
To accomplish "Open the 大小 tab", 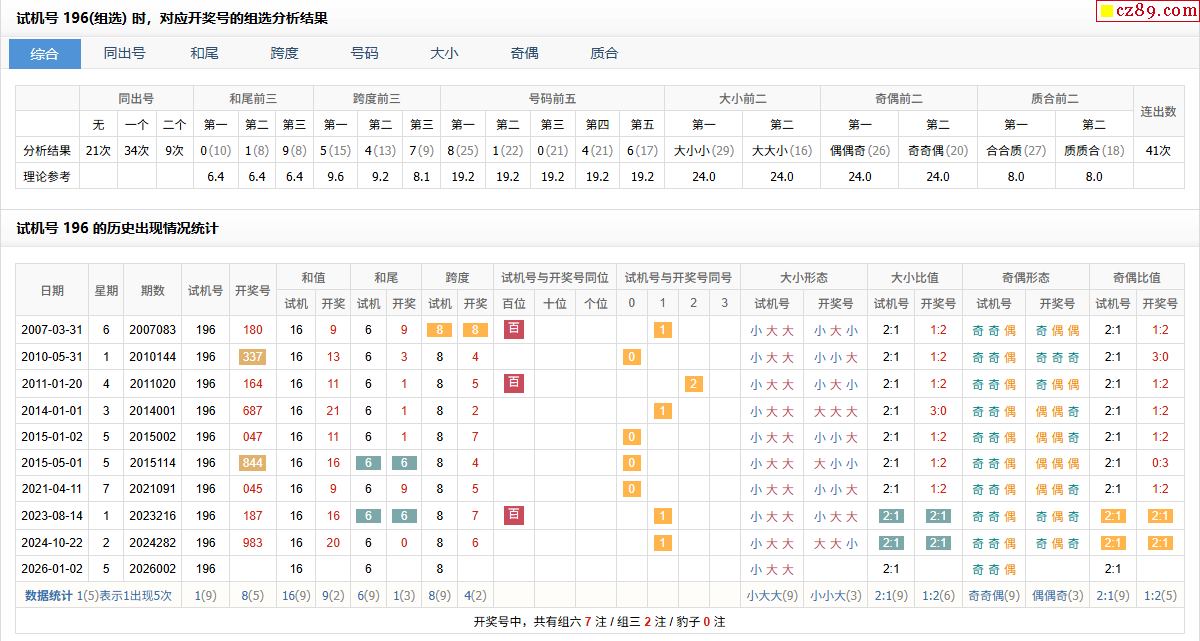I will click(444, 54).
